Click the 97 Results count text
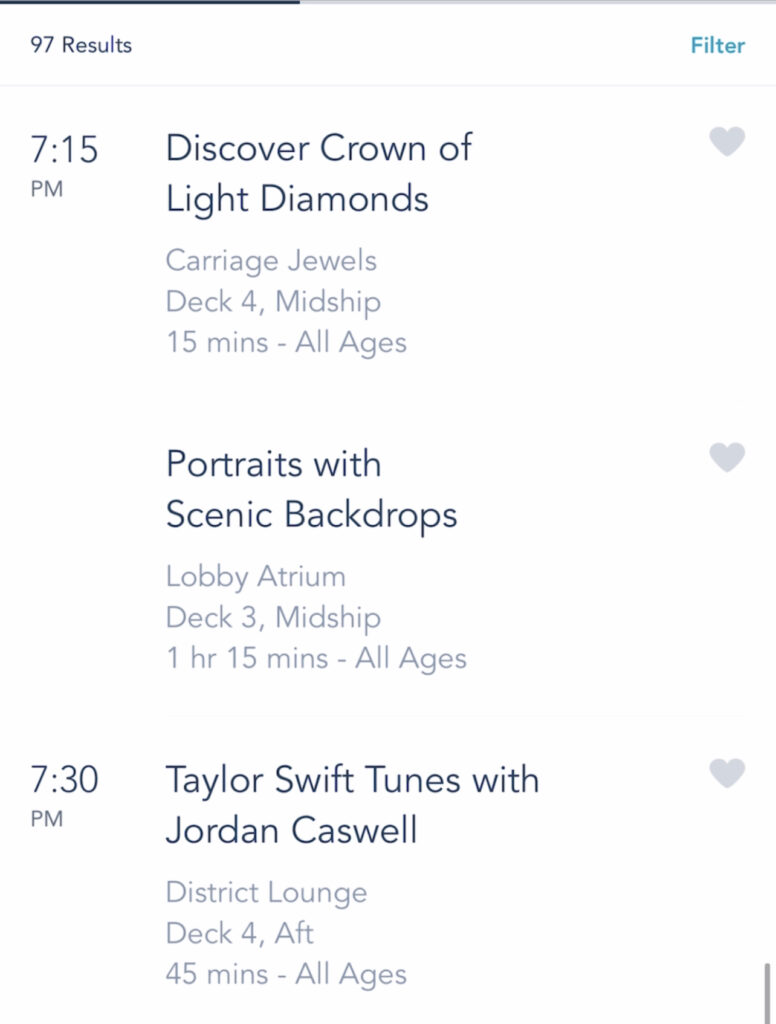This screenshot has height=1024, width=776. click(x=81, y=45)
